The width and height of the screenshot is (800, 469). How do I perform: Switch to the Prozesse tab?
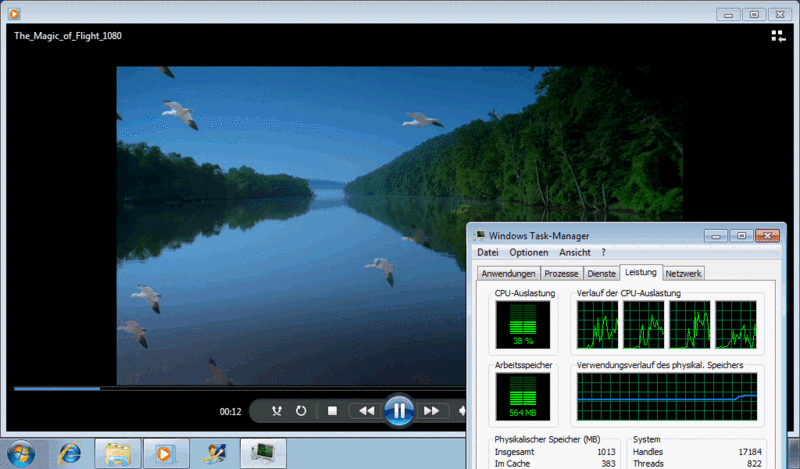[561, 274]
